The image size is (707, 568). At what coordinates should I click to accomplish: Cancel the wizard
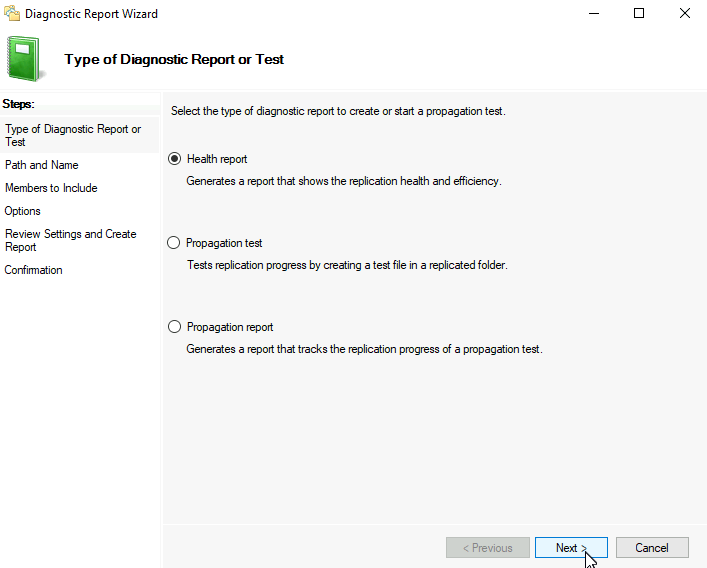coord(652,548)
